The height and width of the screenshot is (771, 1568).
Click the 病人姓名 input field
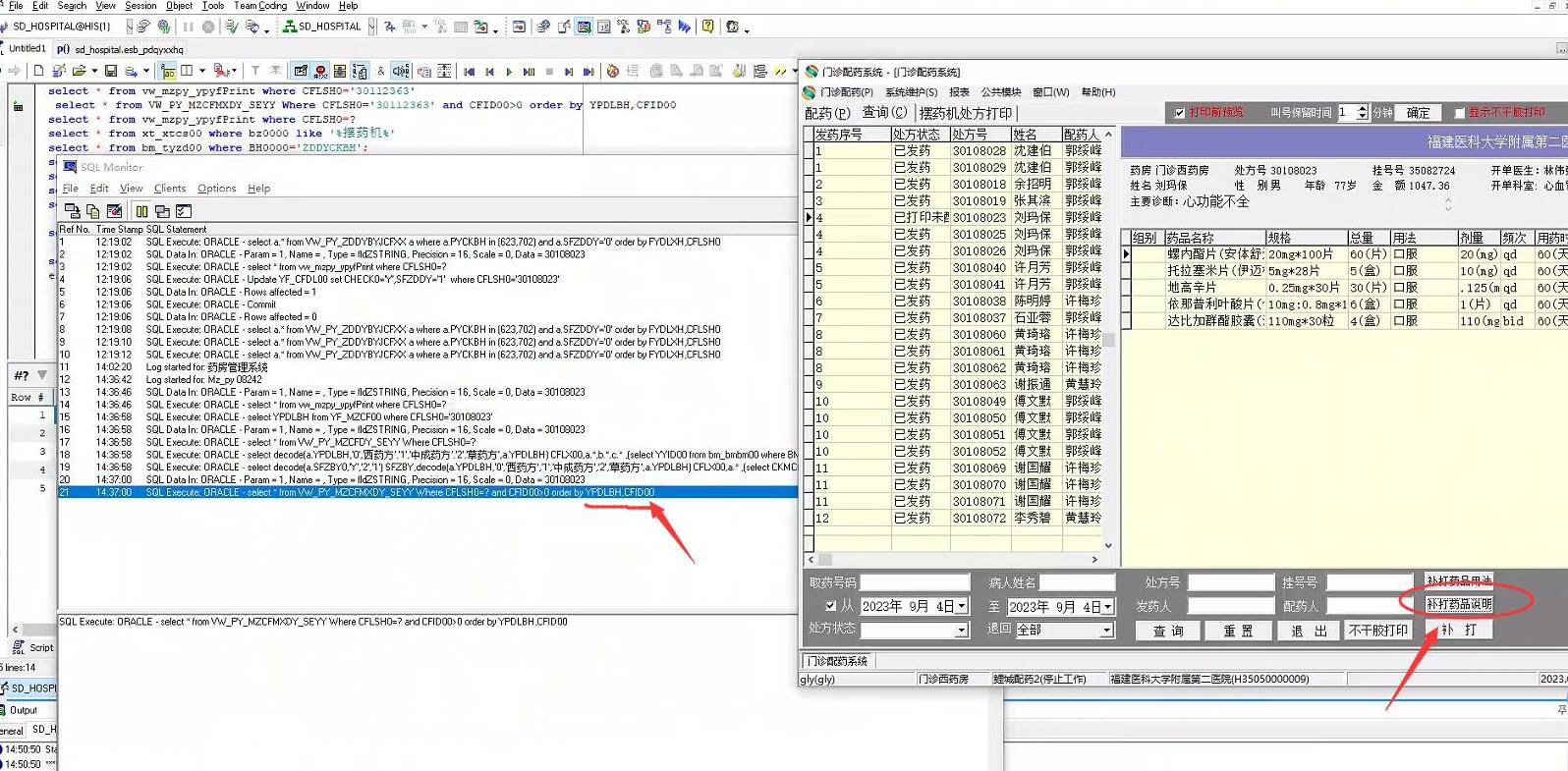pyautogui.click(x=1077, y=582)
